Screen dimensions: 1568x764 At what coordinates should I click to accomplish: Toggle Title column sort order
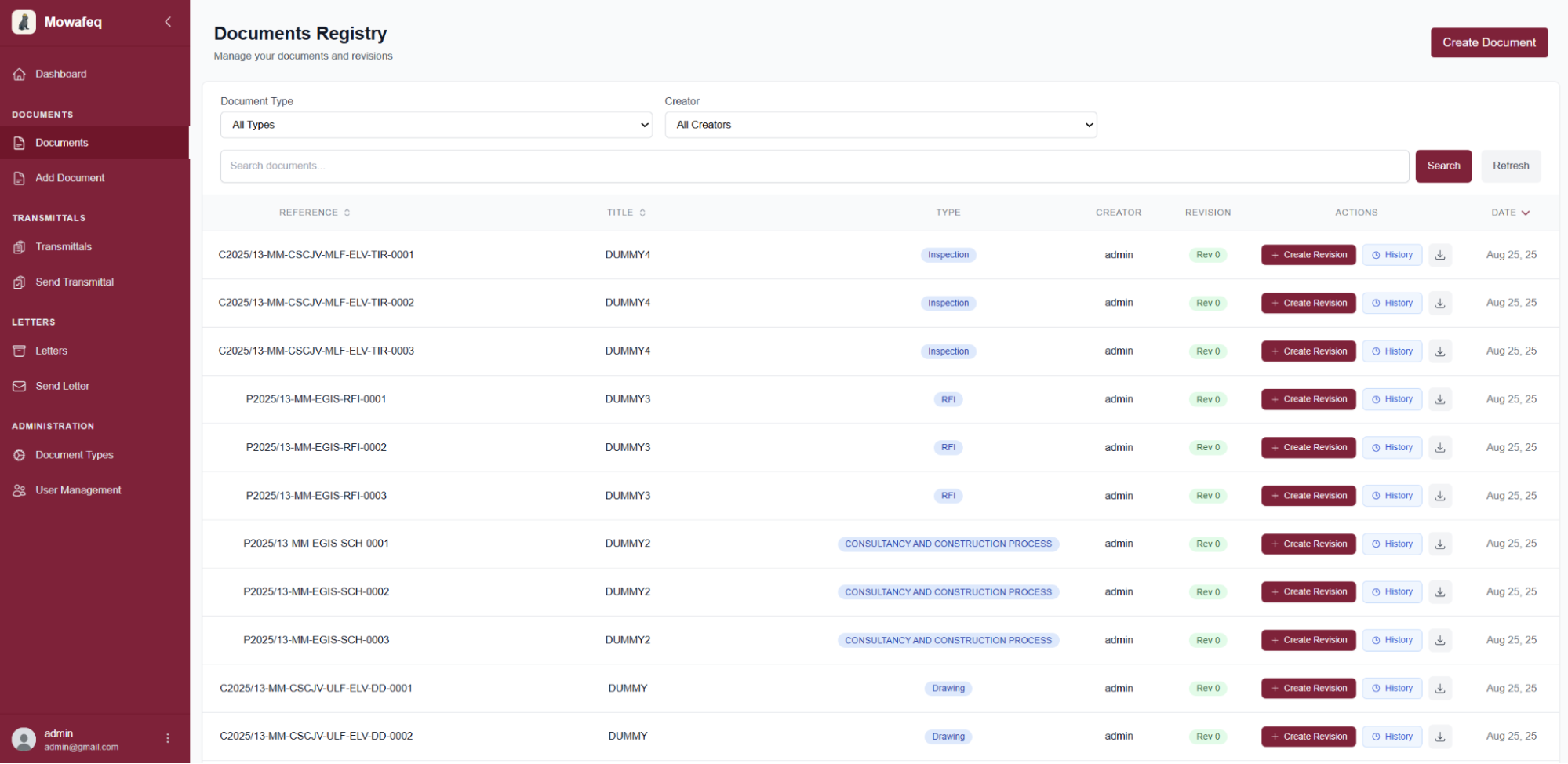(x=642, y=212)
